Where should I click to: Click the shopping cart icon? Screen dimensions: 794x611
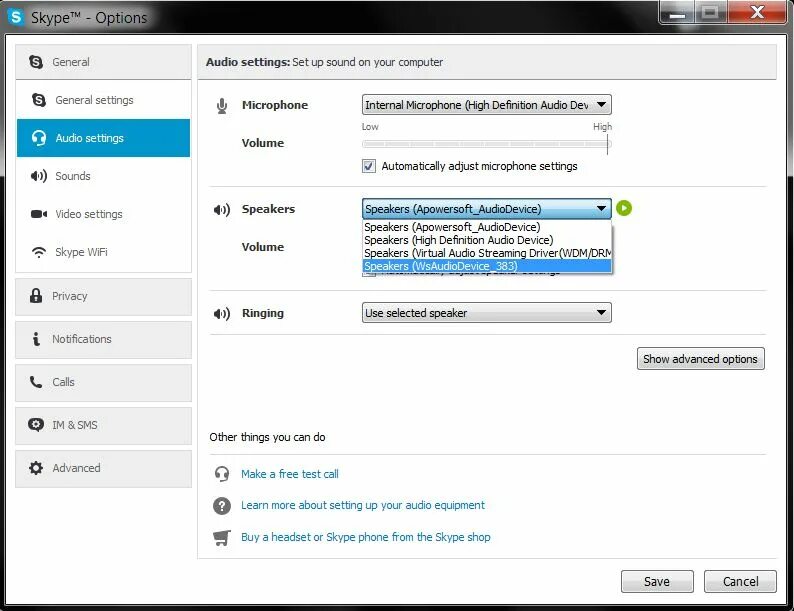[x=222, y=537]
